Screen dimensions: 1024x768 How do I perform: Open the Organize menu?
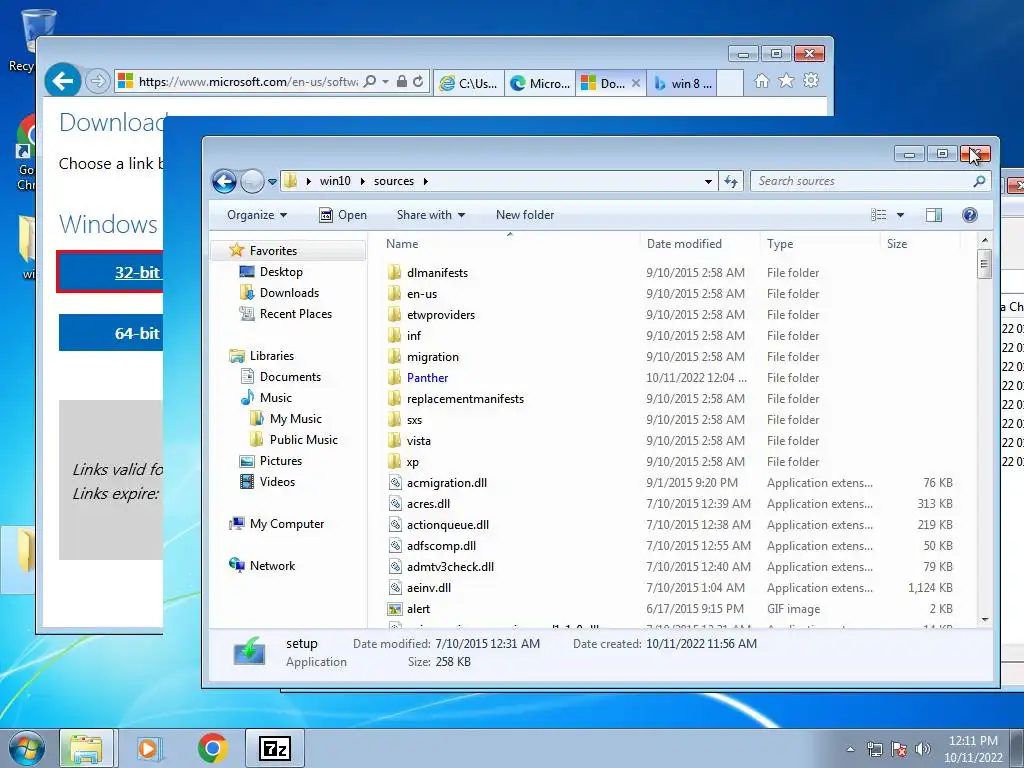[x=257, y=215]
